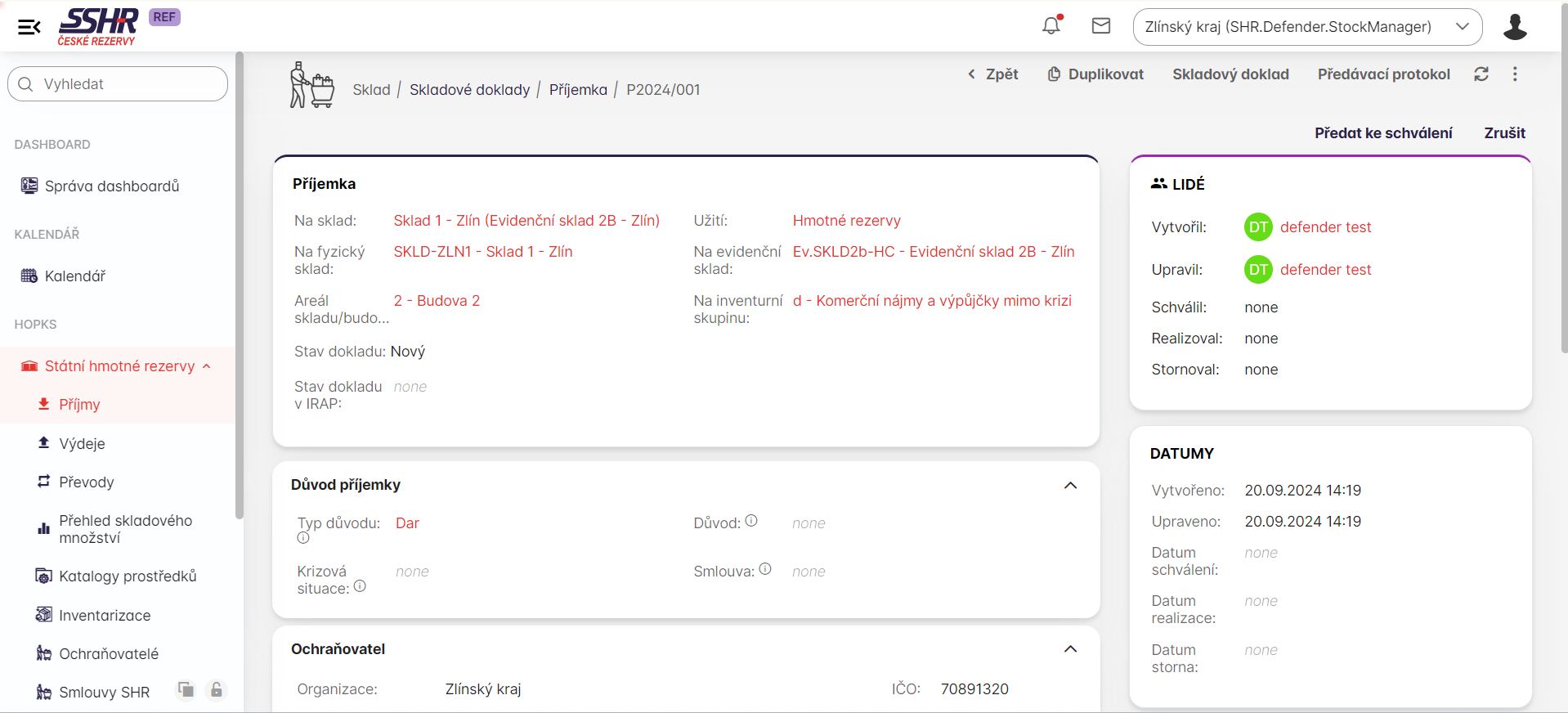1568x713 pixels.
Task: Click the sidebar vertical scrollbar
Action: click(239, 286)
